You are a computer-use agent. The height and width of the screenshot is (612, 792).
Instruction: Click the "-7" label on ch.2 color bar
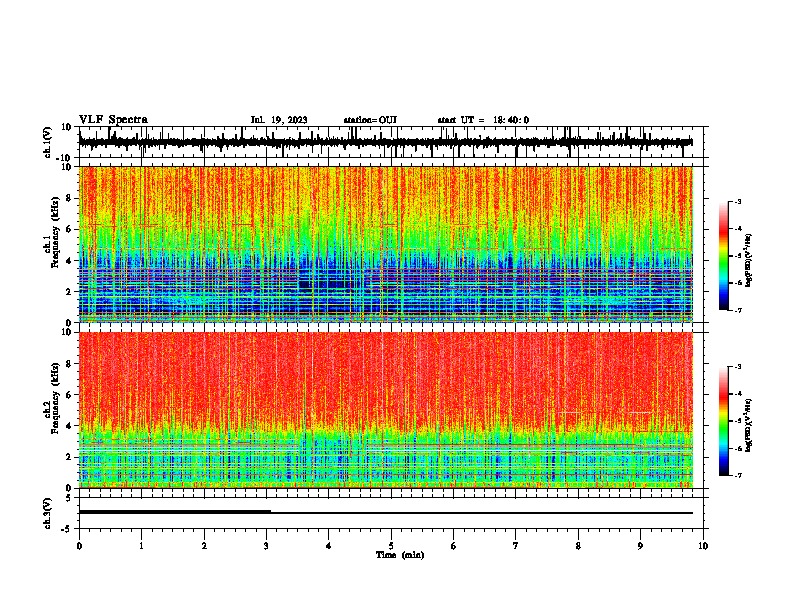(738, 476)
